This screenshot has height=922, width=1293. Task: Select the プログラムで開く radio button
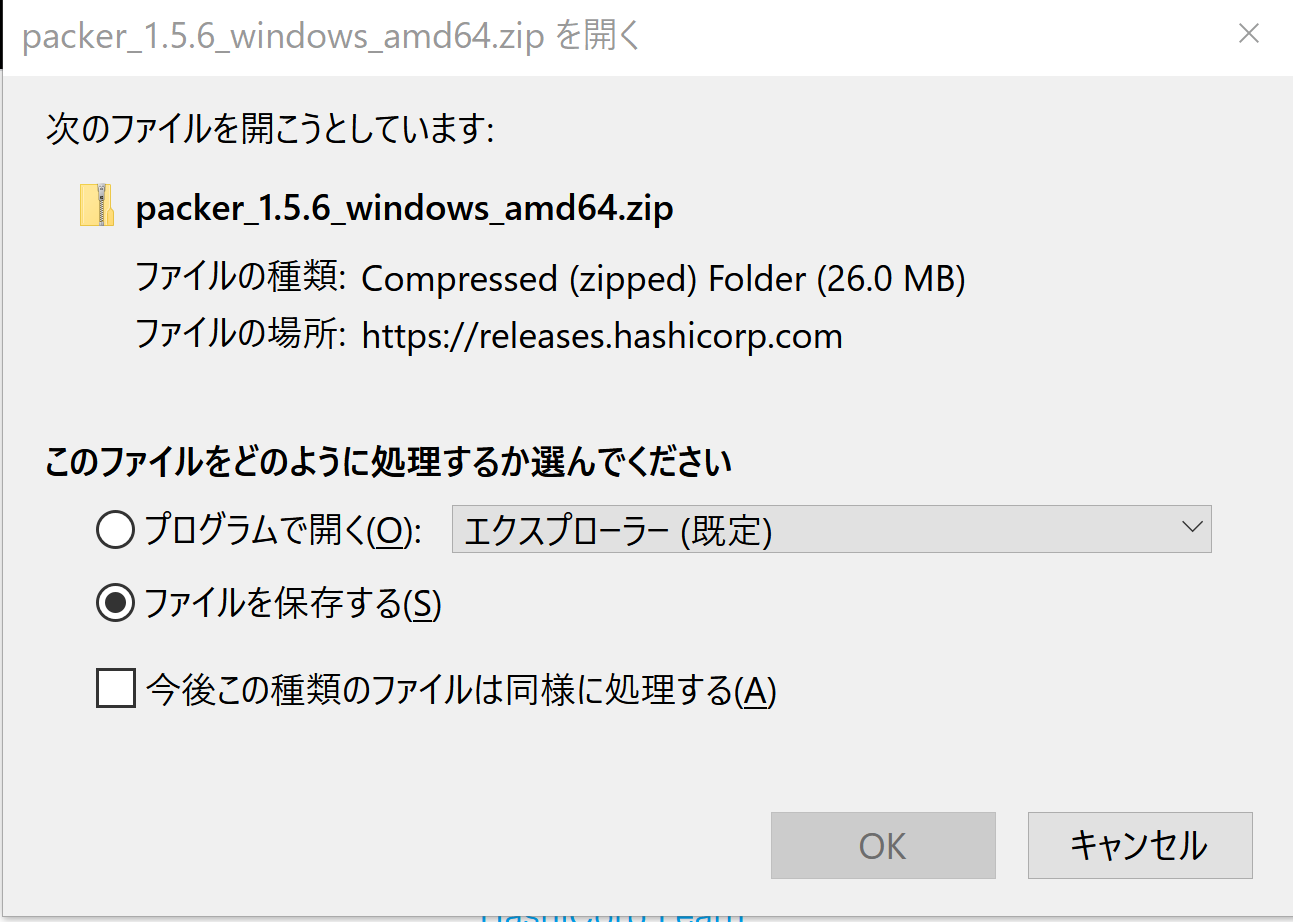[115, 530]
